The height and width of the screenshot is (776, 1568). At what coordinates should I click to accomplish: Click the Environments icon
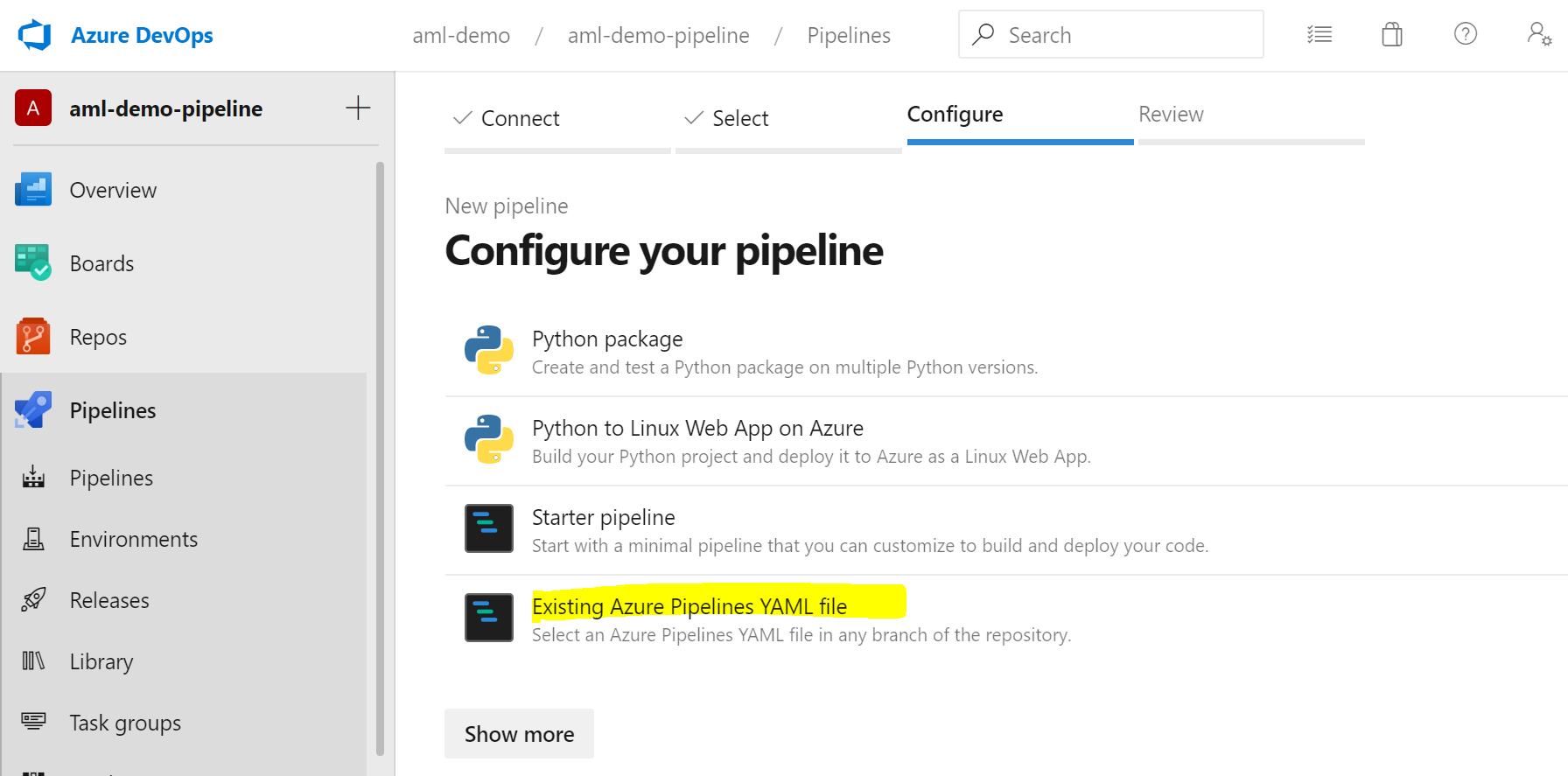coord(33,539)
